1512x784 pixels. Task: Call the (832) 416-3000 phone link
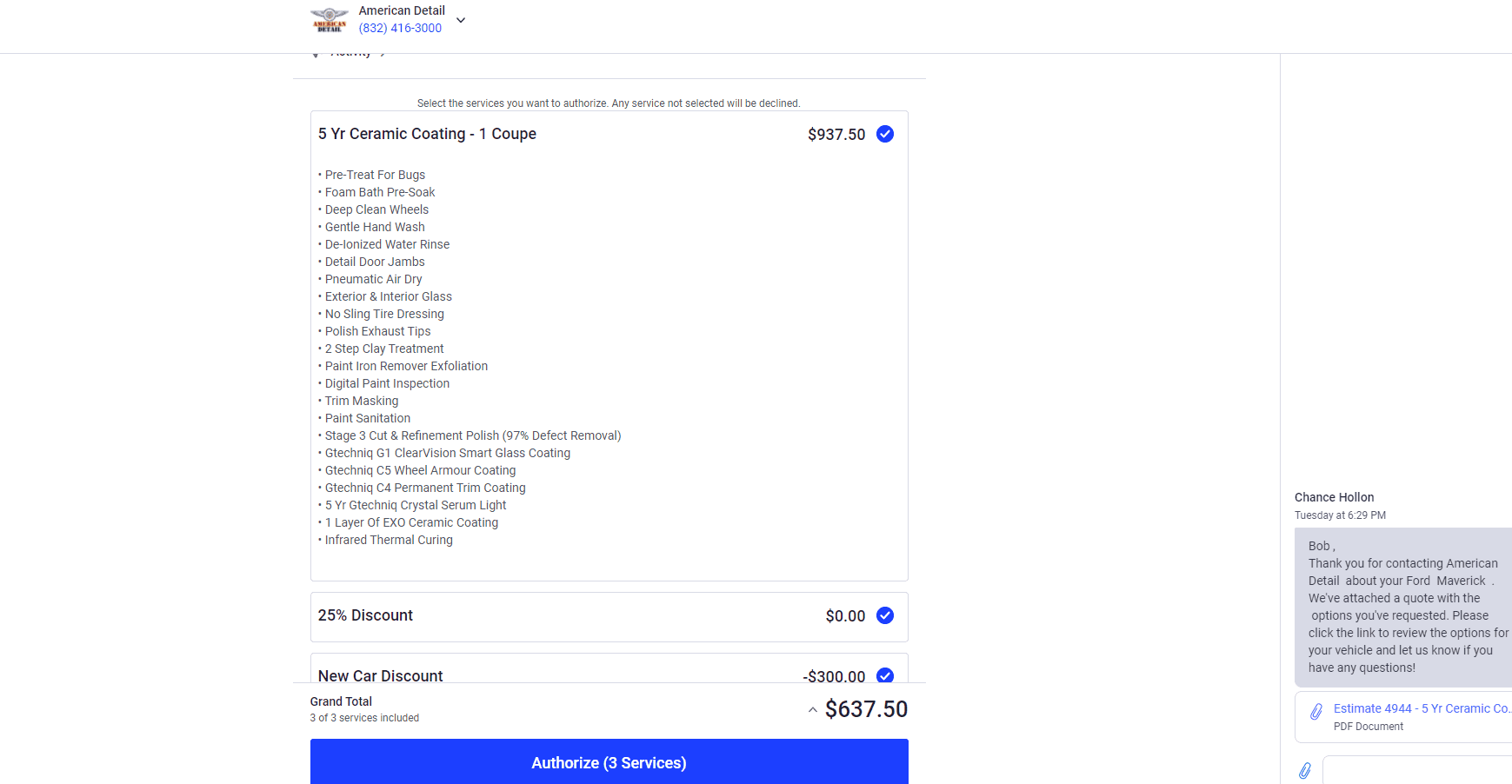400,28
